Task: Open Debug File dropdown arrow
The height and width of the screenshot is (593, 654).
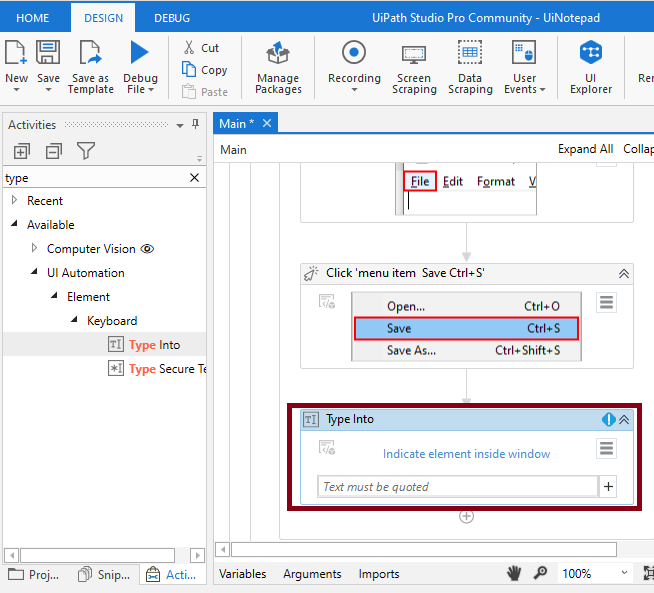Action: 151,90
